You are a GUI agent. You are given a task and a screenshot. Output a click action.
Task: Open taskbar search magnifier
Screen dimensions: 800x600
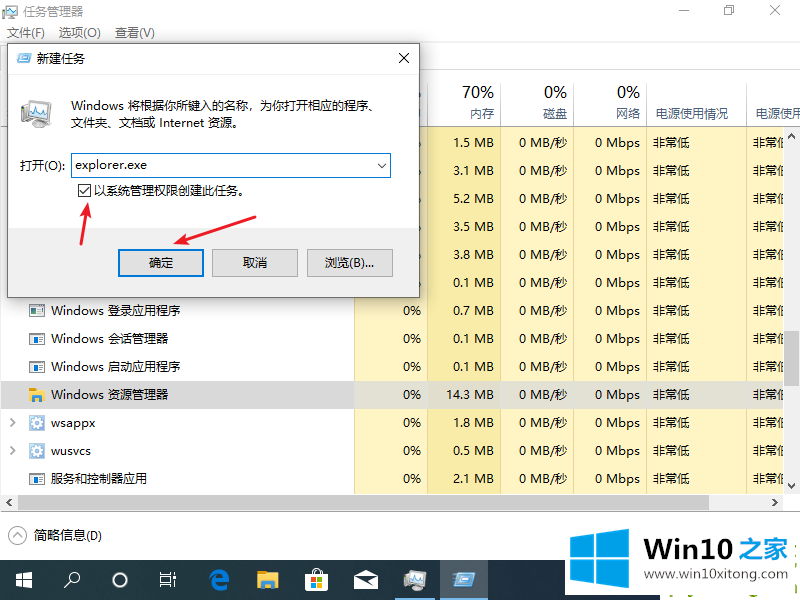tap(72, 580)
